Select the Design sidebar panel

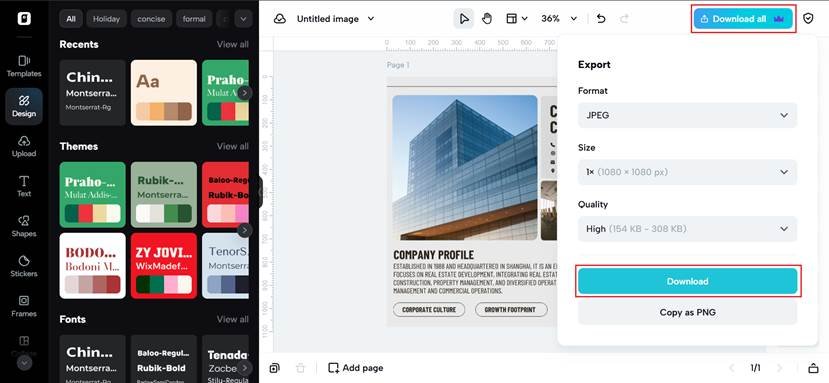click(24, 106)
